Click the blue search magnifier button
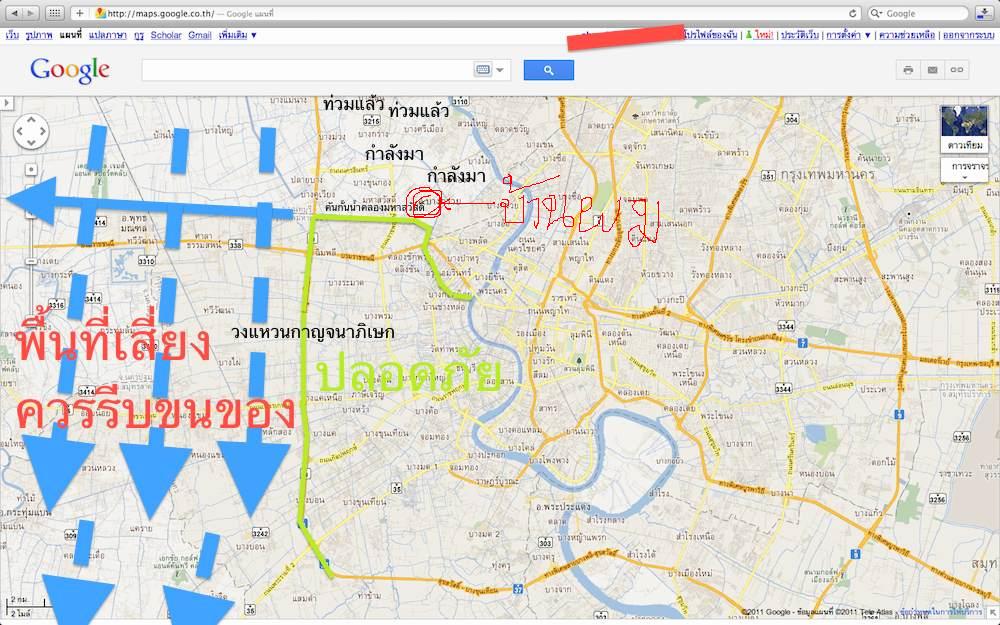Image resolution: width=1000 pixels, height=625 pixels. [x=548, y=70]
